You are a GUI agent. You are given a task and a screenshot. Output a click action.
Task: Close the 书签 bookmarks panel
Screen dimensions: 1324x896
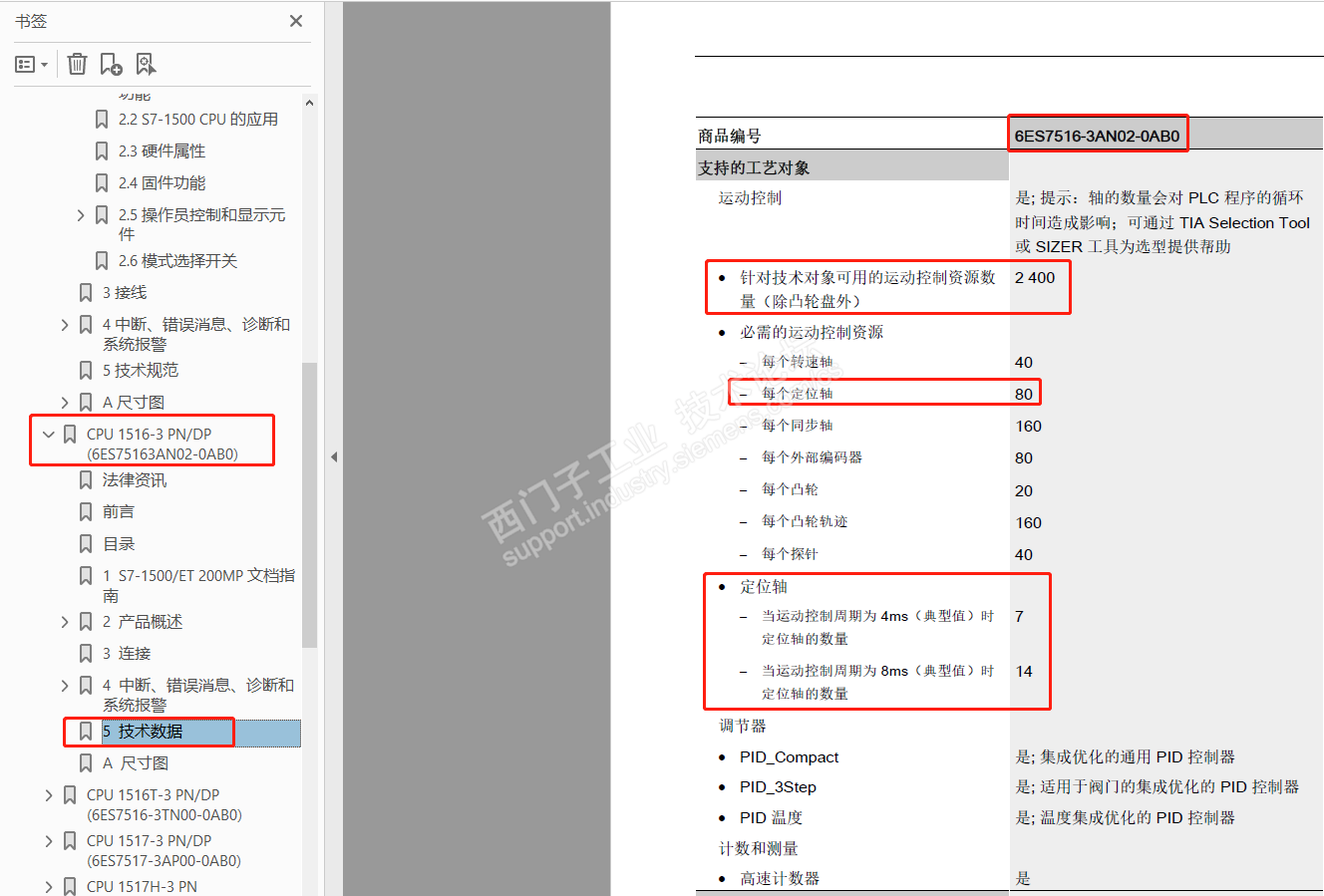[x=296, y=21]
